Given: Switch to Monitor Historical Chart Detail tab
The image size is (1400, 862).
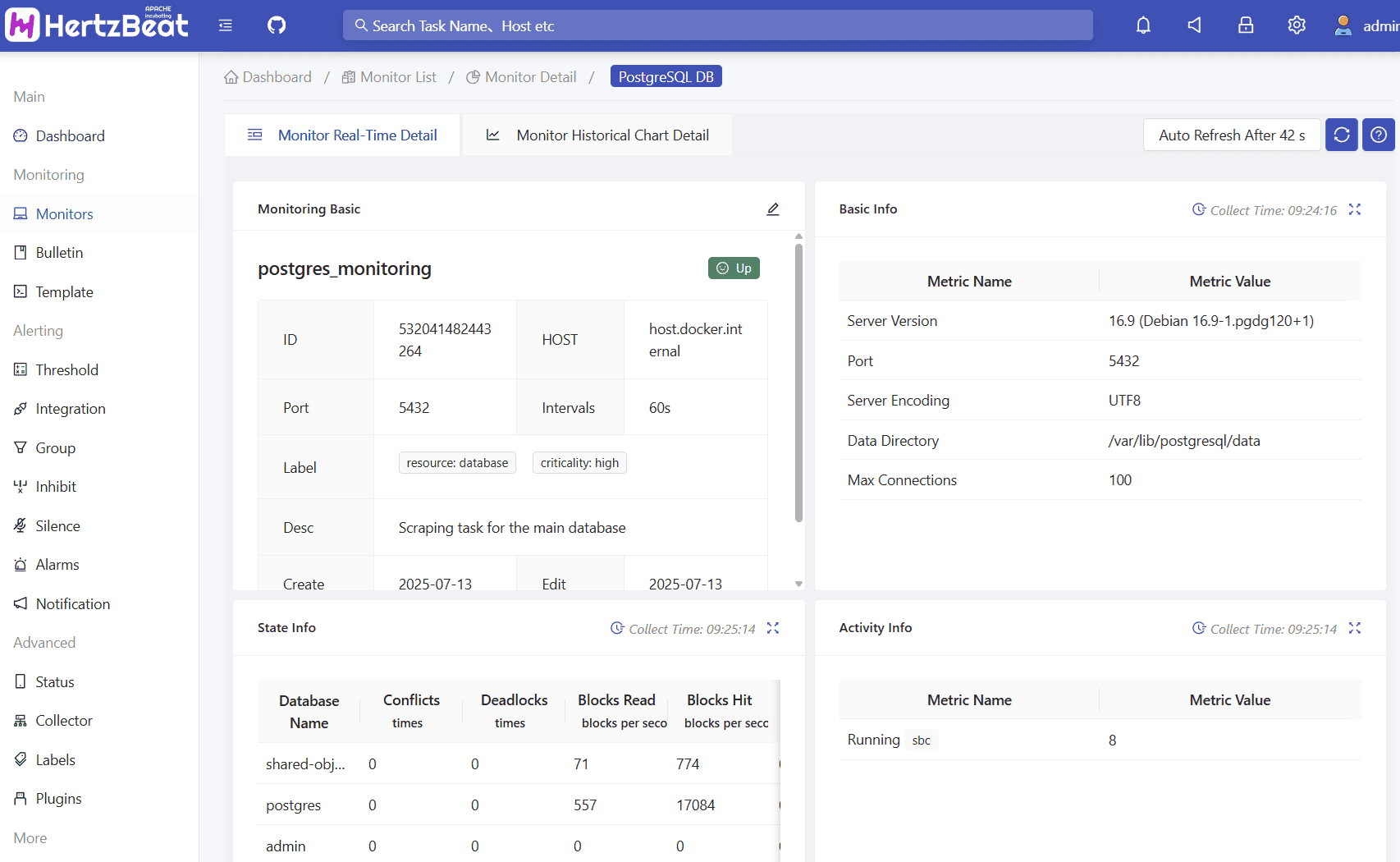Looking at the screenshot, I should coord(597,135).
